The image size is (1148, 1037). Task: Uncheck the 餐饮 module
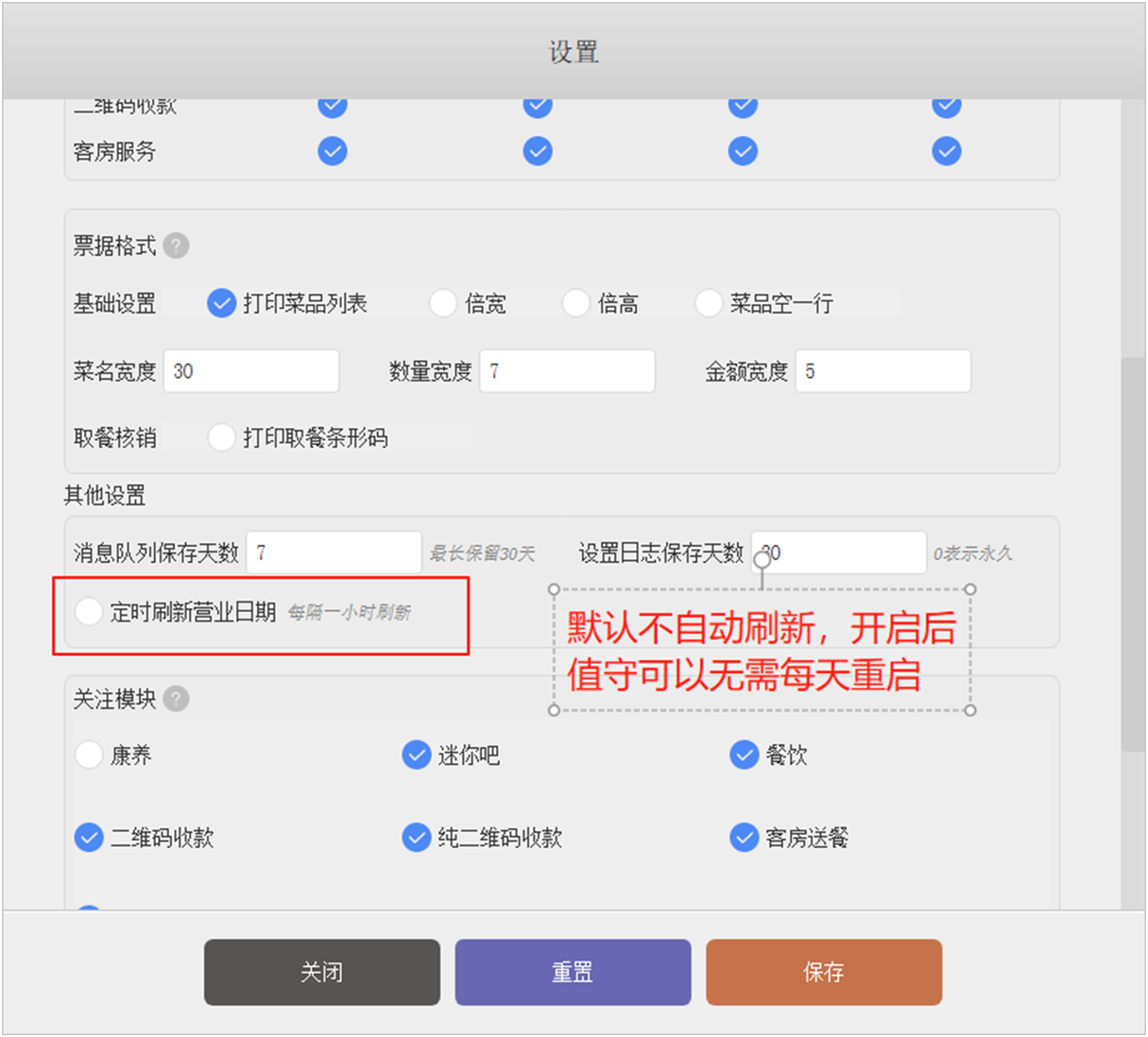tap(744, 755)
